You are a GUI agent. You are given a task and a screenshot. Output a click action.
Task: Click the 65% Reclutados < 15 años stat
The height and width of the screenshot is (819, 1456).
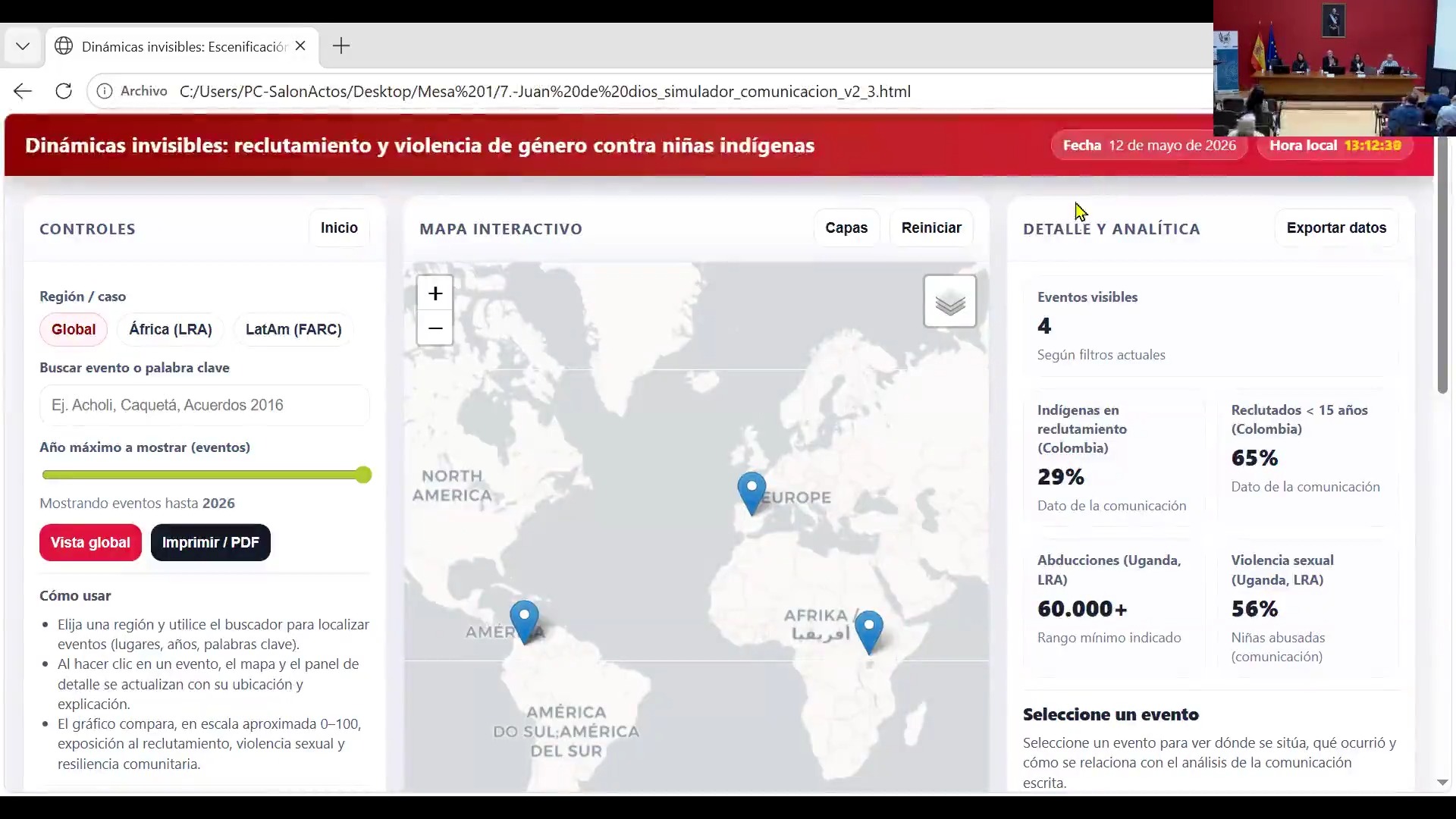[1254, 458]
